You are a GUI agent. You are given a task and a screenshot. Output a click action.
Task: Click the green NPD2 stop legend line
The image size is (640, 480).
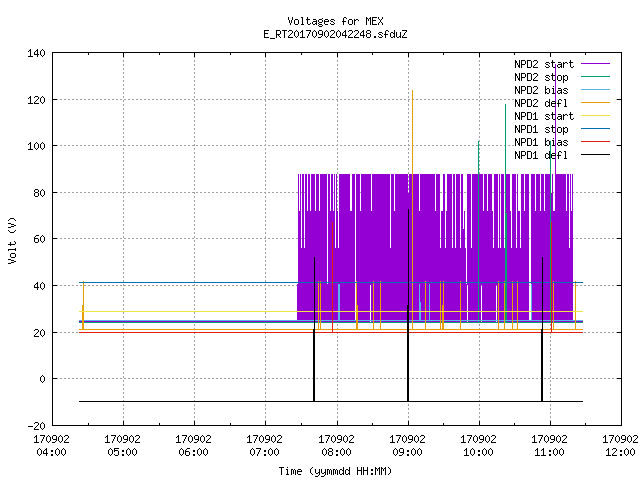pyautogui.click(x=595, y=76)
